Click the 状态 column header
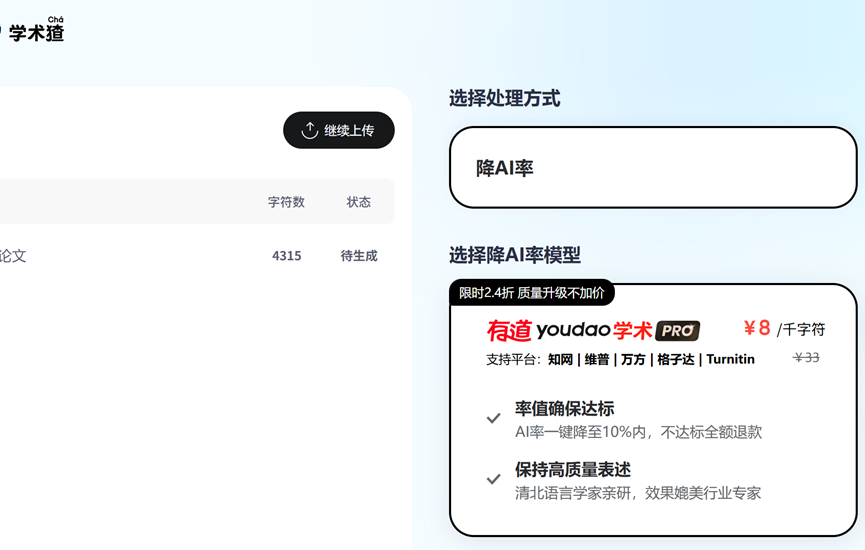The width and height of the screenshot is (865, 550). 359,202
